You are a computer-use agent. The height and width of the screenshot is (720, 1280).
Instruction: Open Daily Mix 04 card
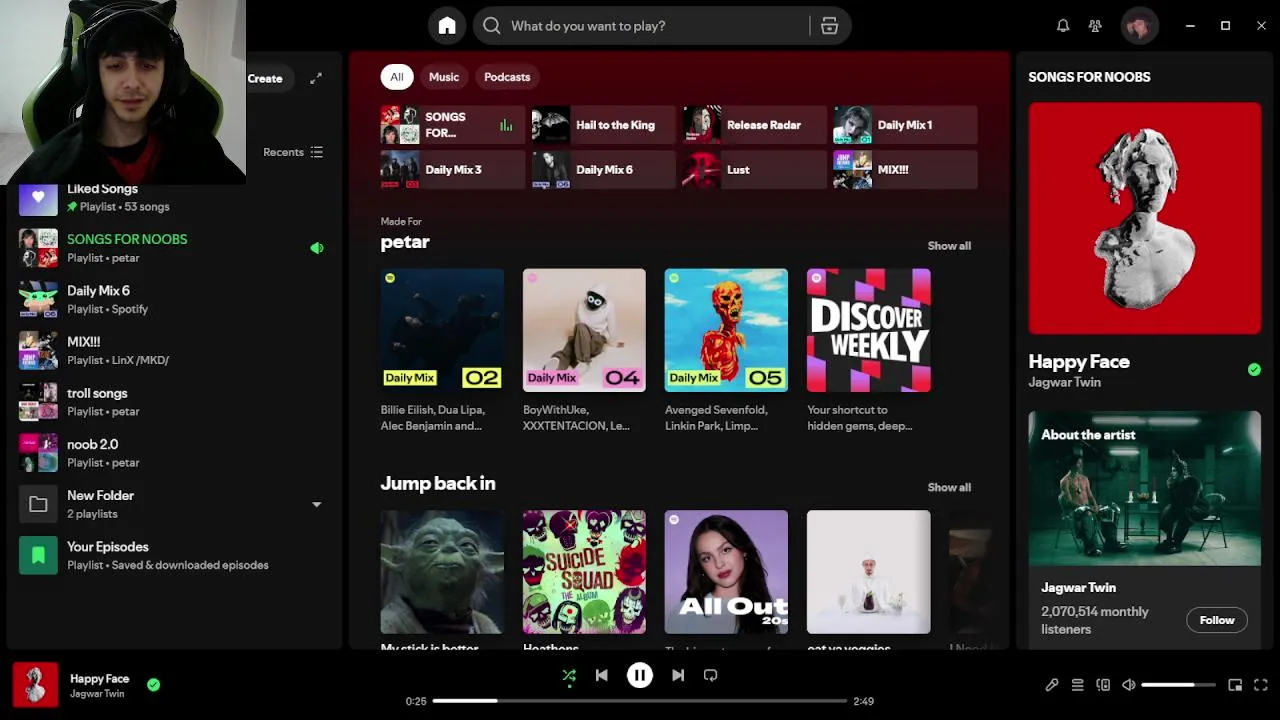[584, 351]
